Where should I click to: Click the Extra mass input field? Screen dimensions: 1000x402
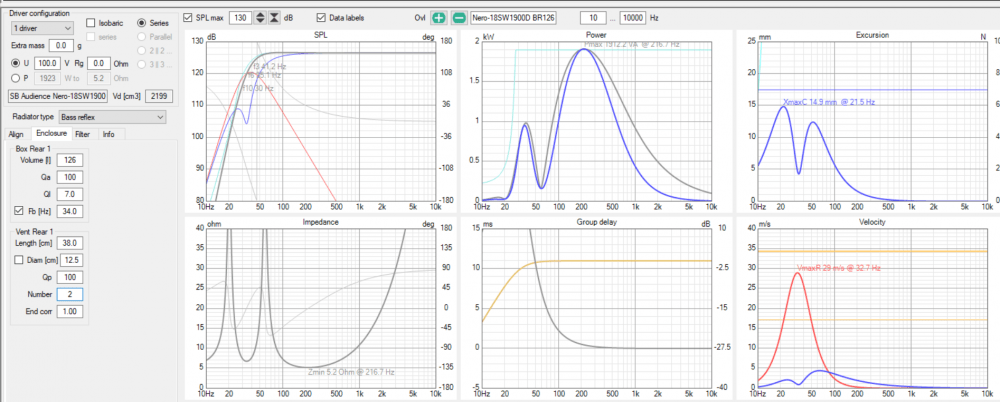pyautogui.click(x=62, y=45)
